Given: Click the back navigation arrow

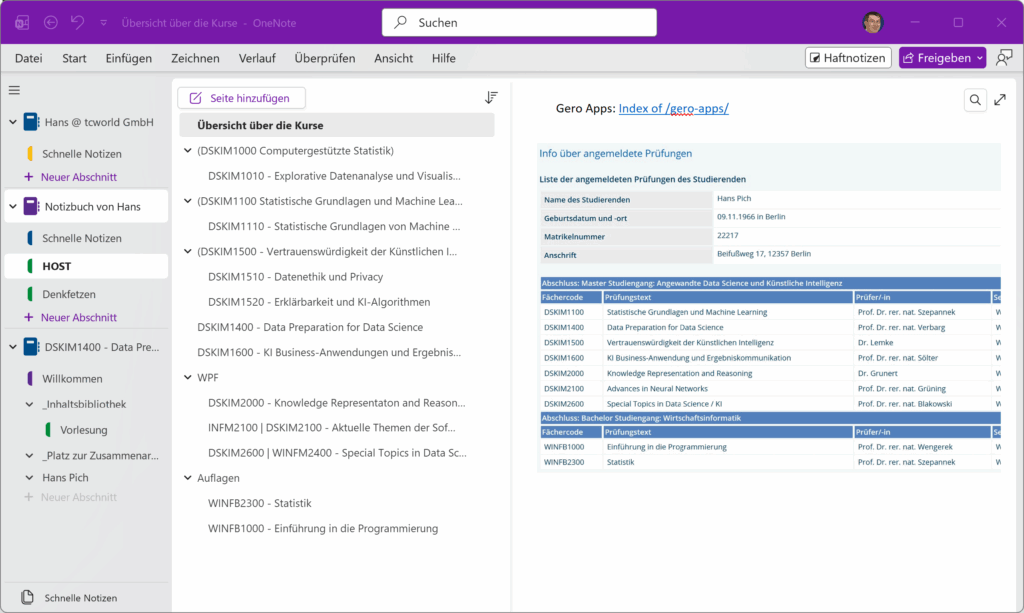Looking at the screenshot, I should 51,21.
